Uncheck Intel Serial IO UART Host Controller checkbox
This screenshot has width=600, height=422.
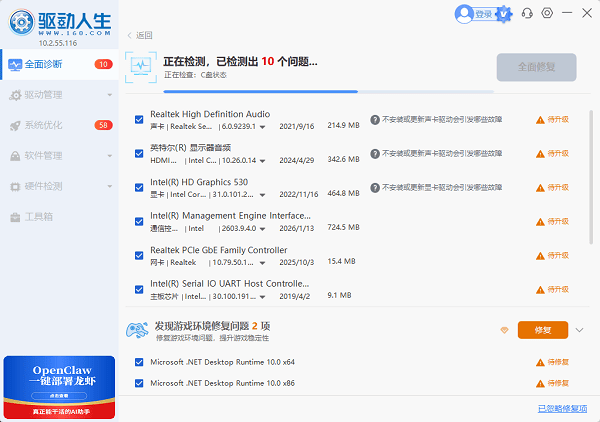[139, 290]
